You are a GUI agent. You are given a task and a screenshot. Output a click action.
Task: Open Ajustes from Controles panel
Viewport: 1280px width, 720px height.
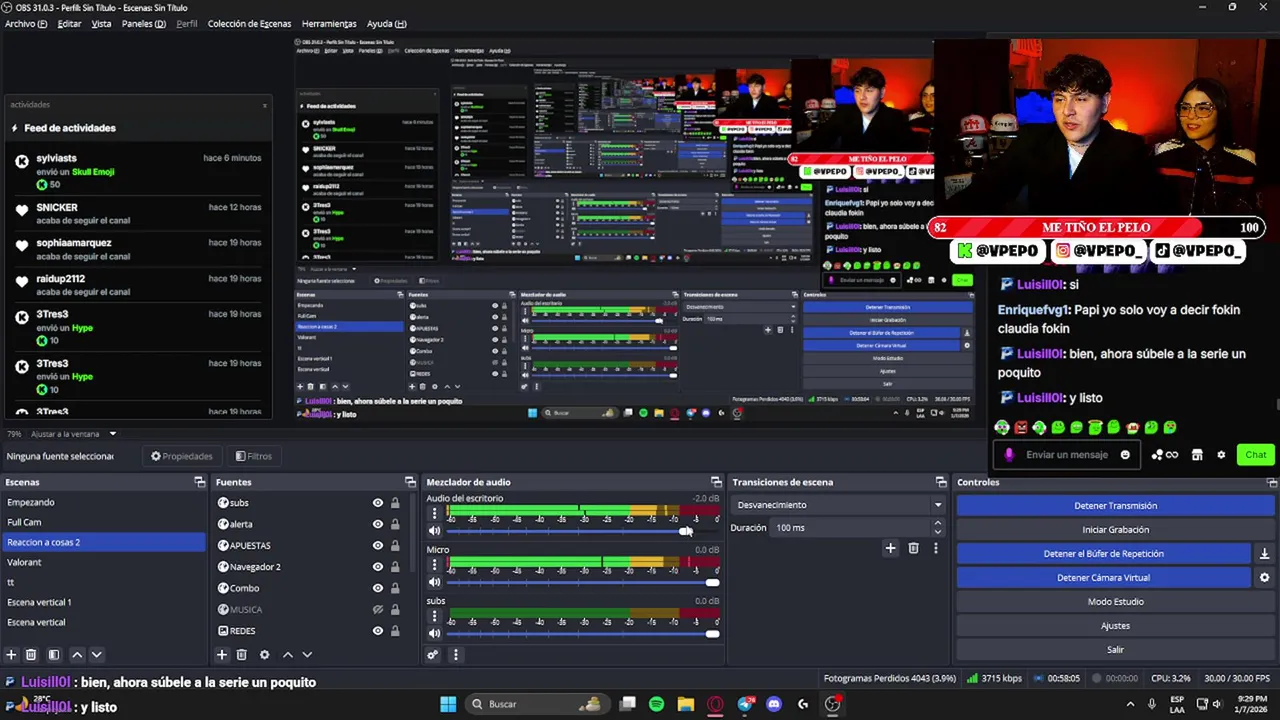tap(1115, 626)
